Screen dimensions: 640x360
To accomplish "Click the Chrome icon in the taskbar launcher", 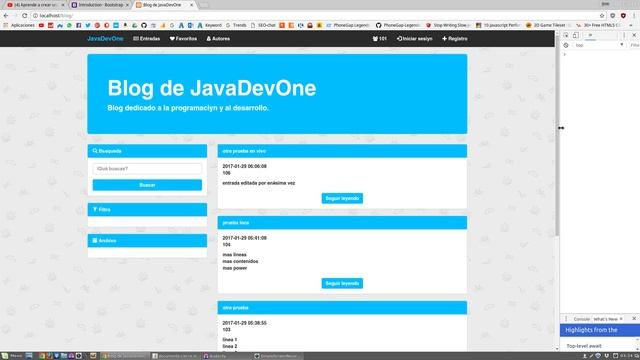I will click(x=42, y=356).
